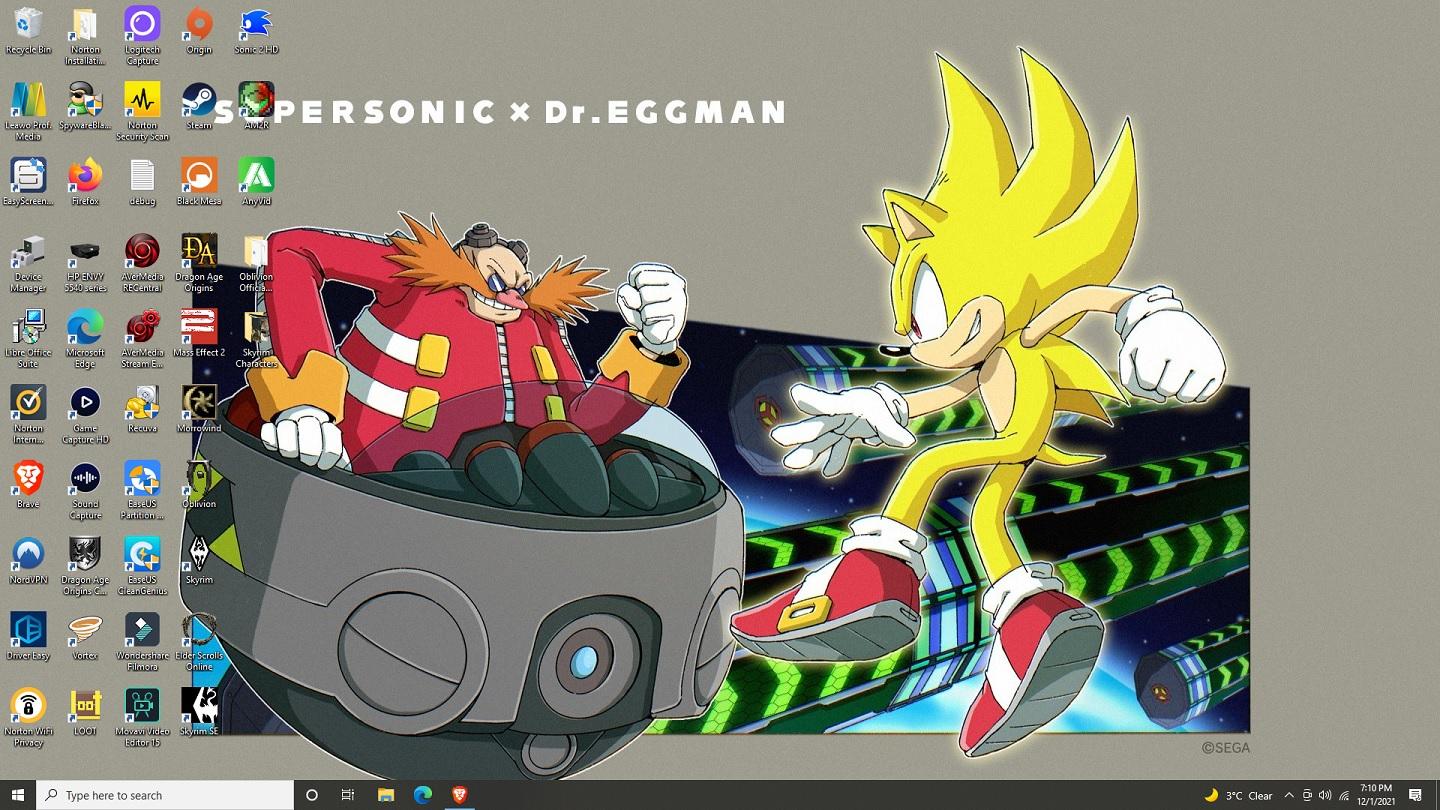1440x810 pixels.
Task: Open the Windows Start menu
Action: (x=18, y=795)
